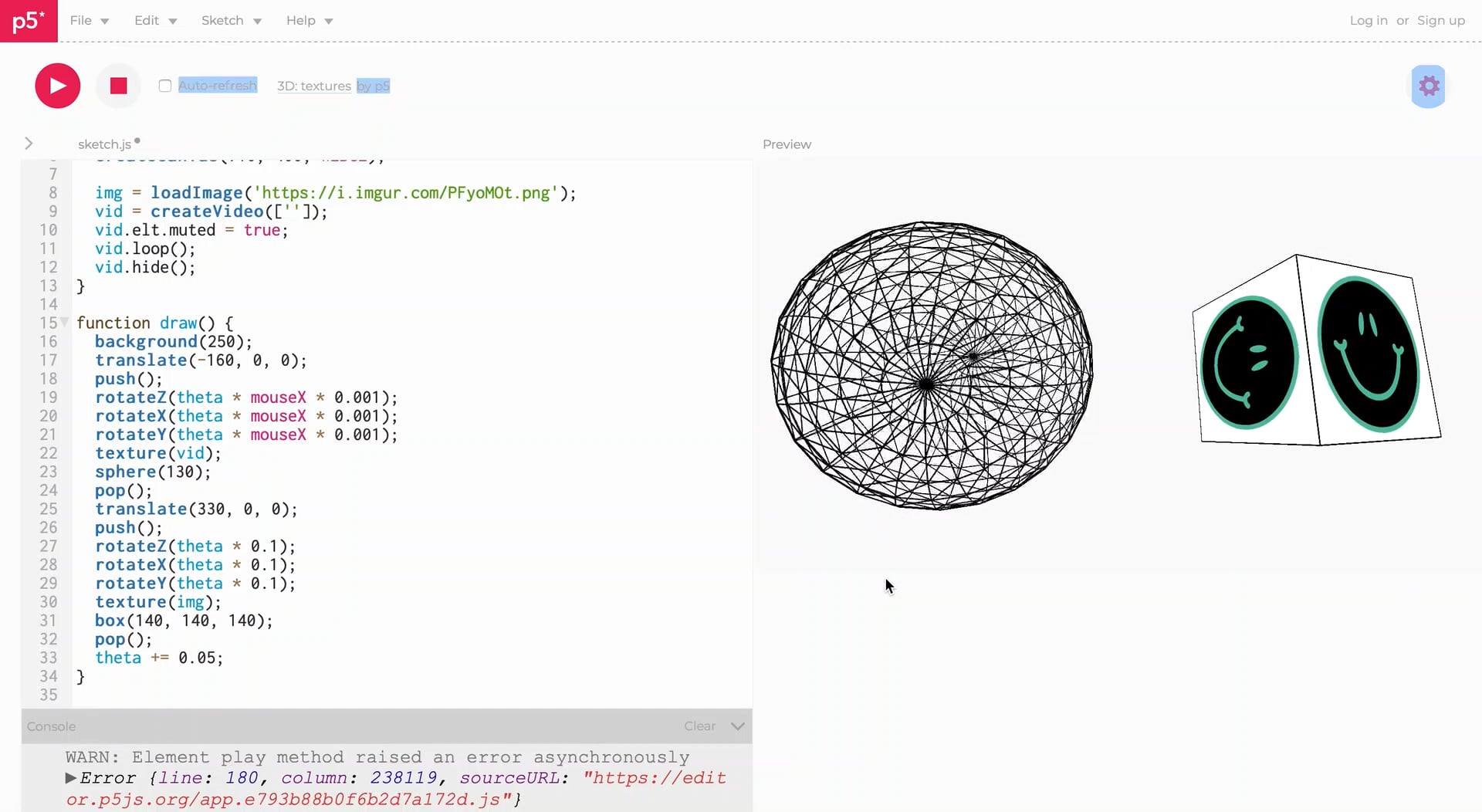This screenshot has width=1482, height=812.
Task: Open the File menu
Action: click(90, 21)
